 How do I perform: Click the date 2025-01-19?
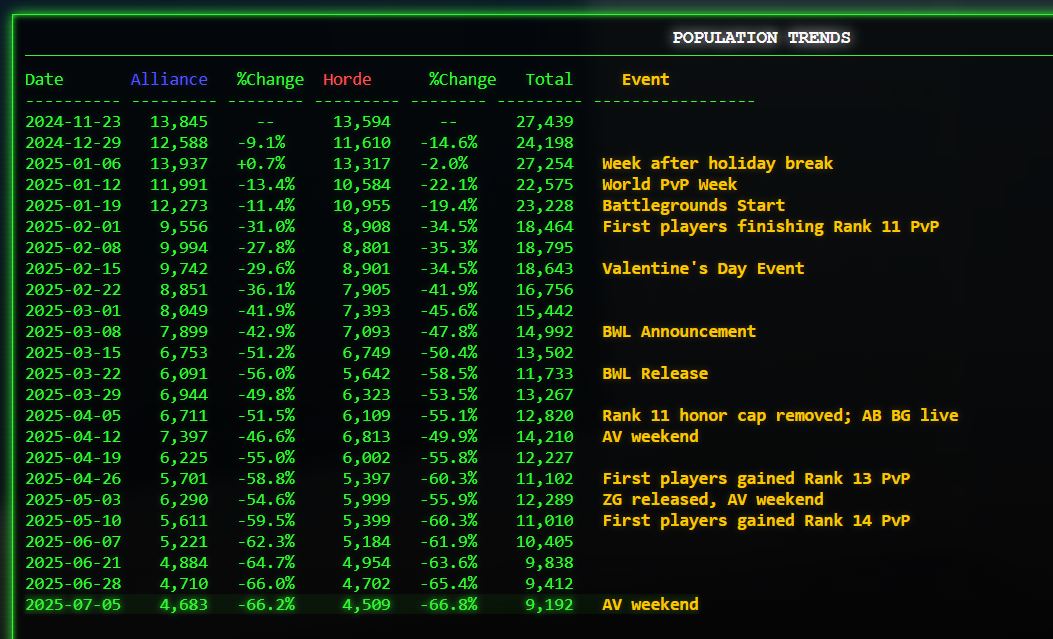pyautogui.click(x=73, y=205)
